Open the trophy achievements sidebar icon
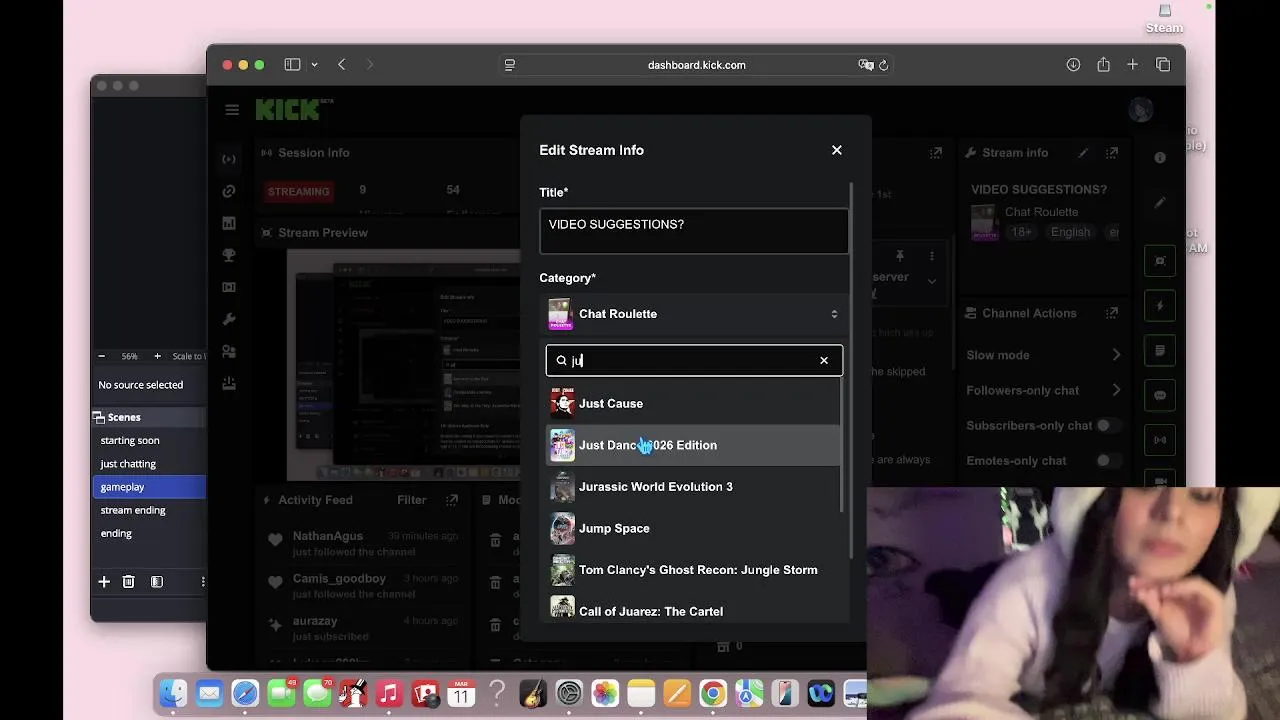Image resolution: width=1280 pixels, height=720 pixels. 229,255
